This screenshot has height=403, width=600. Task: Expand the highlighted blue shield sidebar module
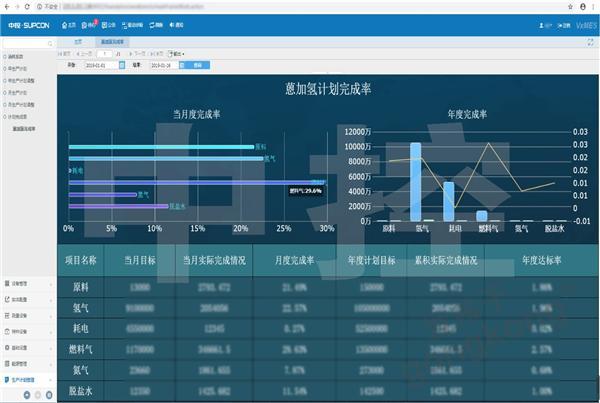(x=28, y=380)
